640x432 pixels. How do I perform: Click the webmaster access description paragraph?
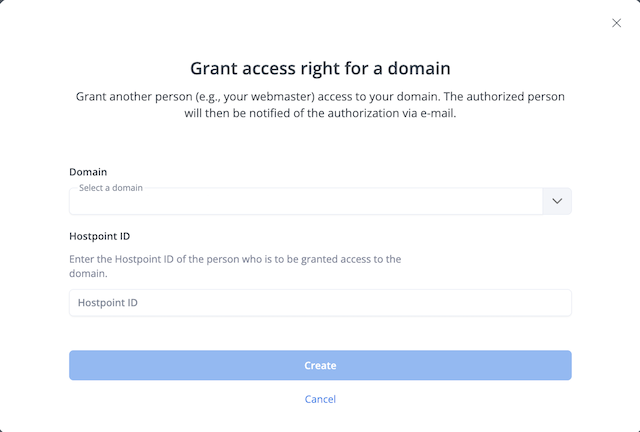pos(320,105)
